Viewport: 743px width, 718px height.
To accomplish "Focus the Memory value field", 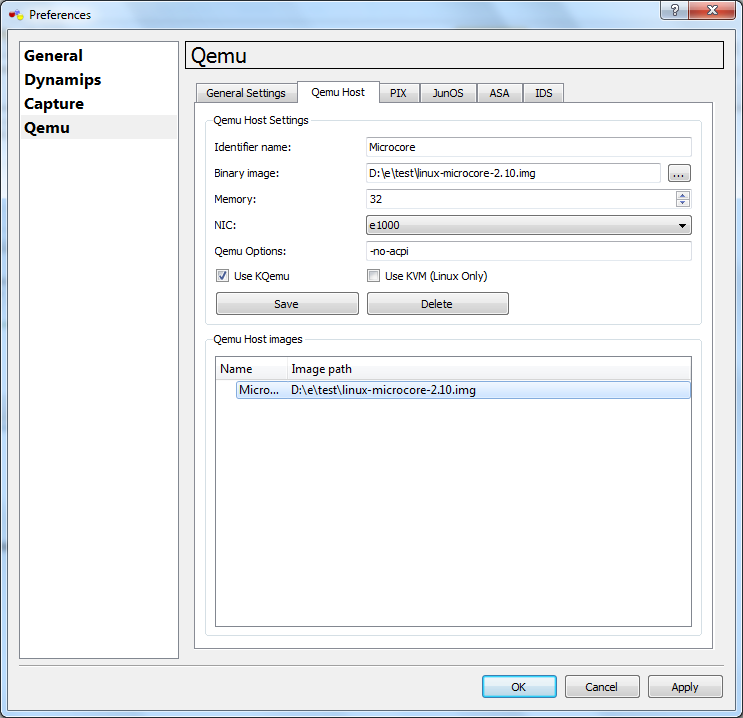I will point(521,199).
